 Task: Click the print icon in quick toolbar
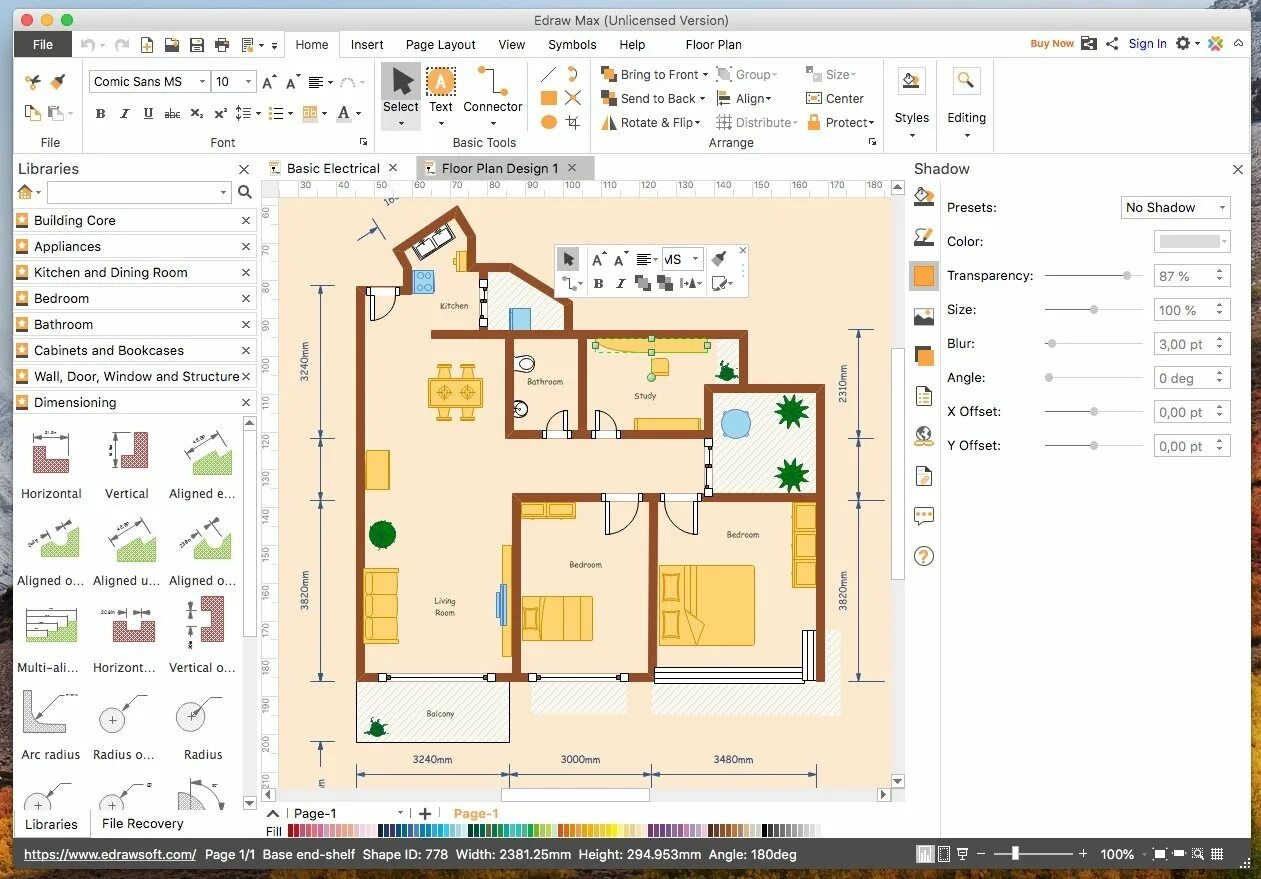pos(222,45)
